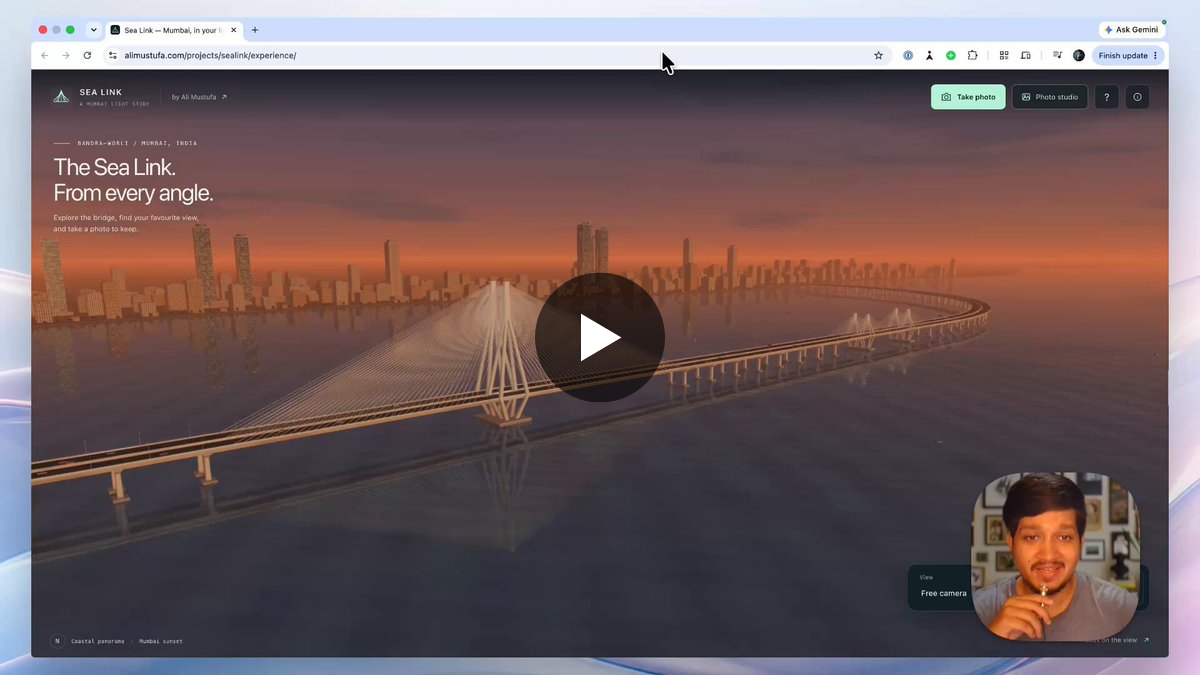Open the Extensions puzzle menu
Image resolution: width=1200 pixels, height=675 pixels.
972,56
